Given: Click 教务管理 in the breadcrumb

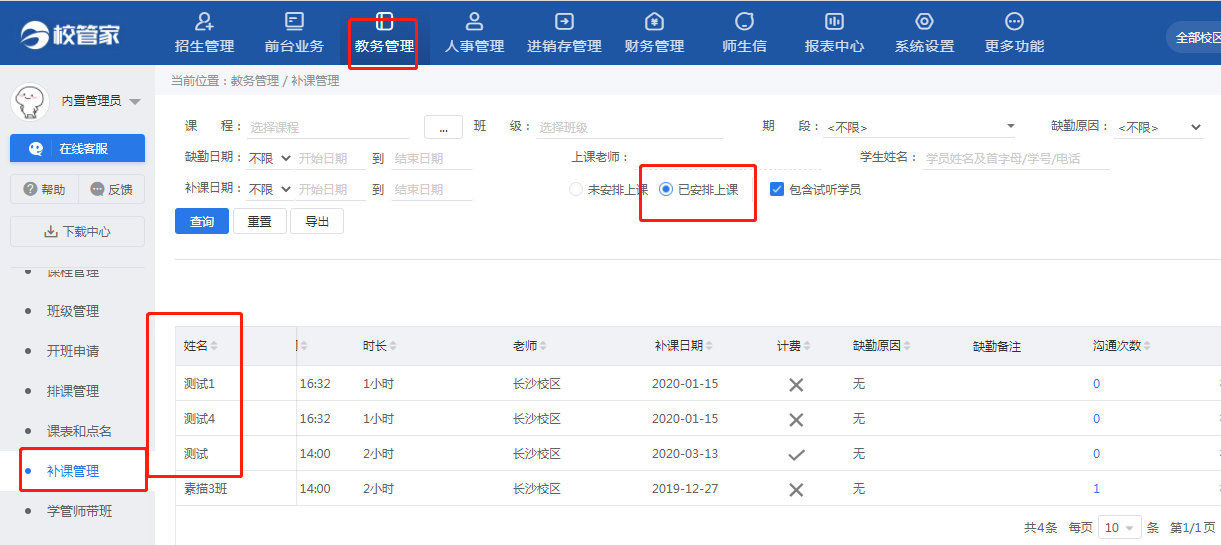Looking at the screenshot, I should (x=255, y=81).
